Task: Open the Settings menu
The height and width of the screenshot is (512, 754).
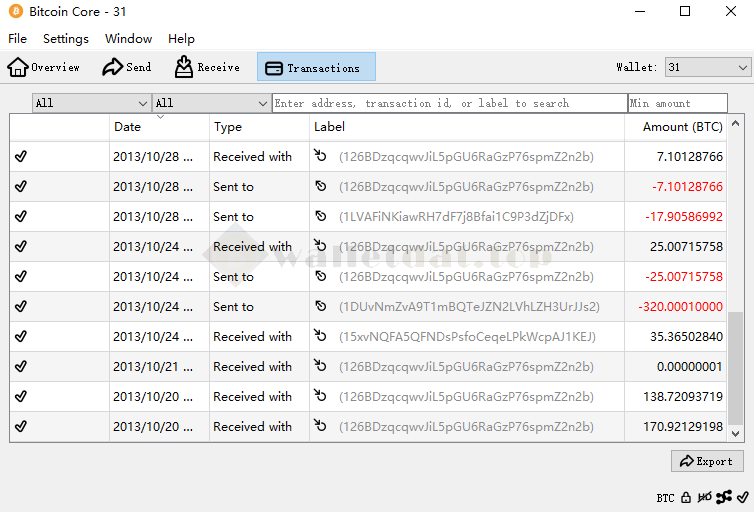Action: pos(65,39)
